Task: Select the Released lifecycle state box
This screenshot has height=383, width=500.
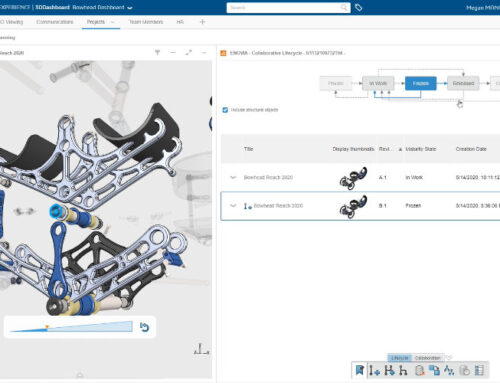Action: pos(463,83)
